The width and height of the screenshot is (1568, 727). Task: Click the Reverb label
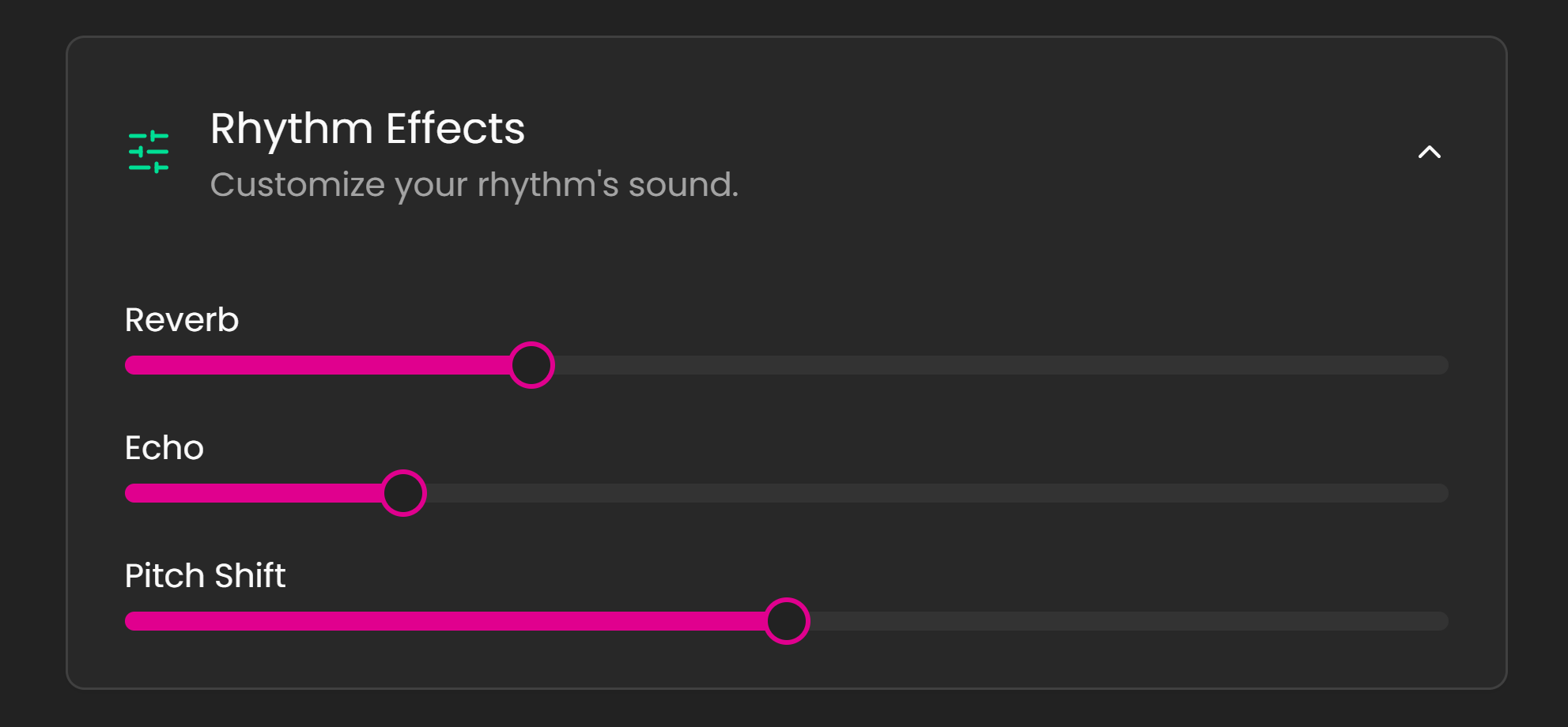click(x=182, y=320)
